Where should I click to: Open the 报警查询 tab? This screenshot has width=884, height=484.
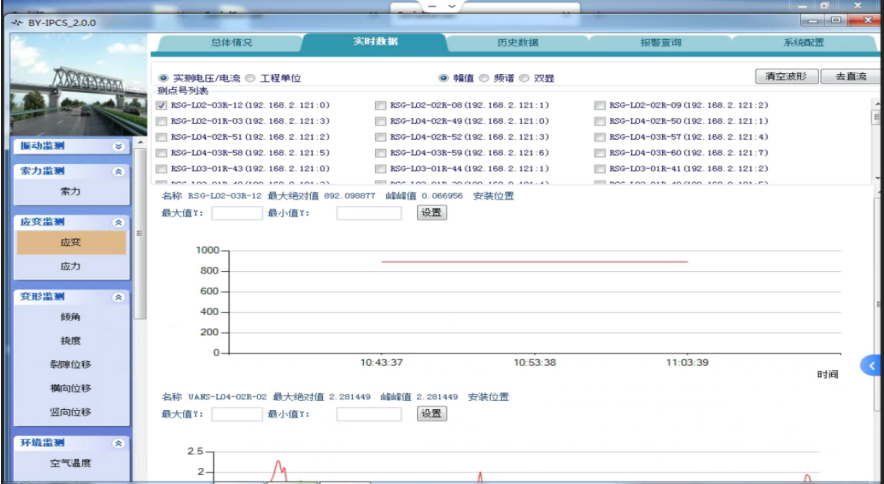pyautogui.click(x=660, y=42)
